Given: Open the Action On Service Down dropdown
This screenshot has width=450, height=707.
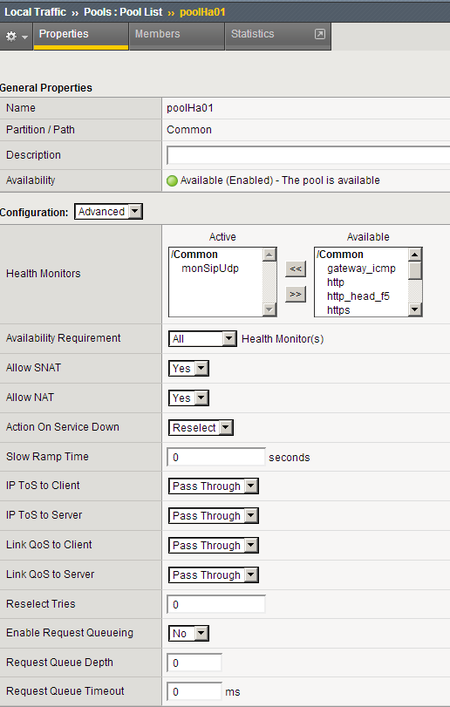Looking at the screenshot, I should [201, 427].
